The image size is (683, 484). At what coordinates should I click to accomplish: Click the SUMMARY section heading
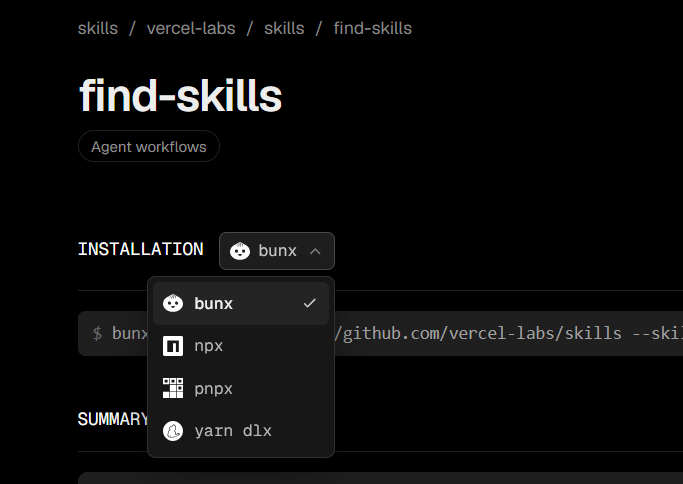[x=113, y=420]
